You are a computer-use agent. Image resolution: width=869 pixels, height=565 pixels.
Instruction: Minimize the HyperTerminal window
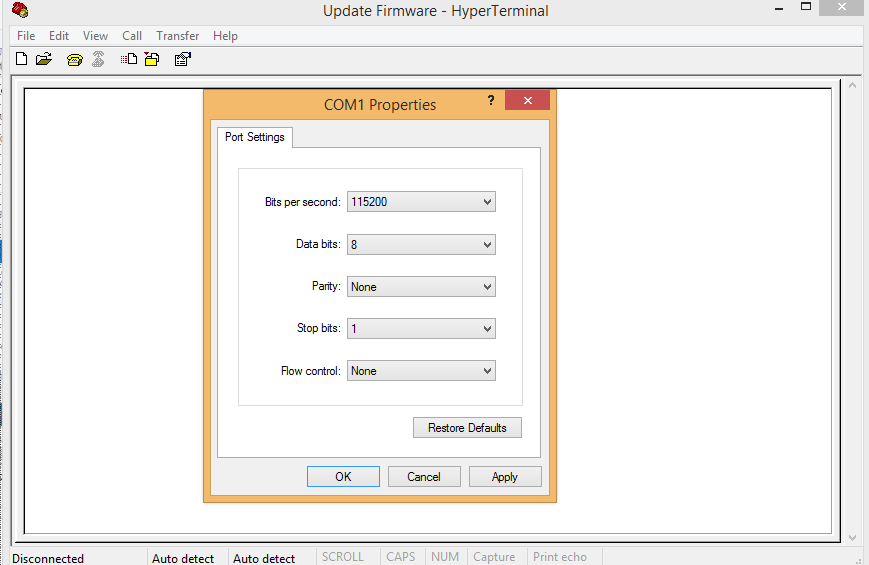[779, 8]
